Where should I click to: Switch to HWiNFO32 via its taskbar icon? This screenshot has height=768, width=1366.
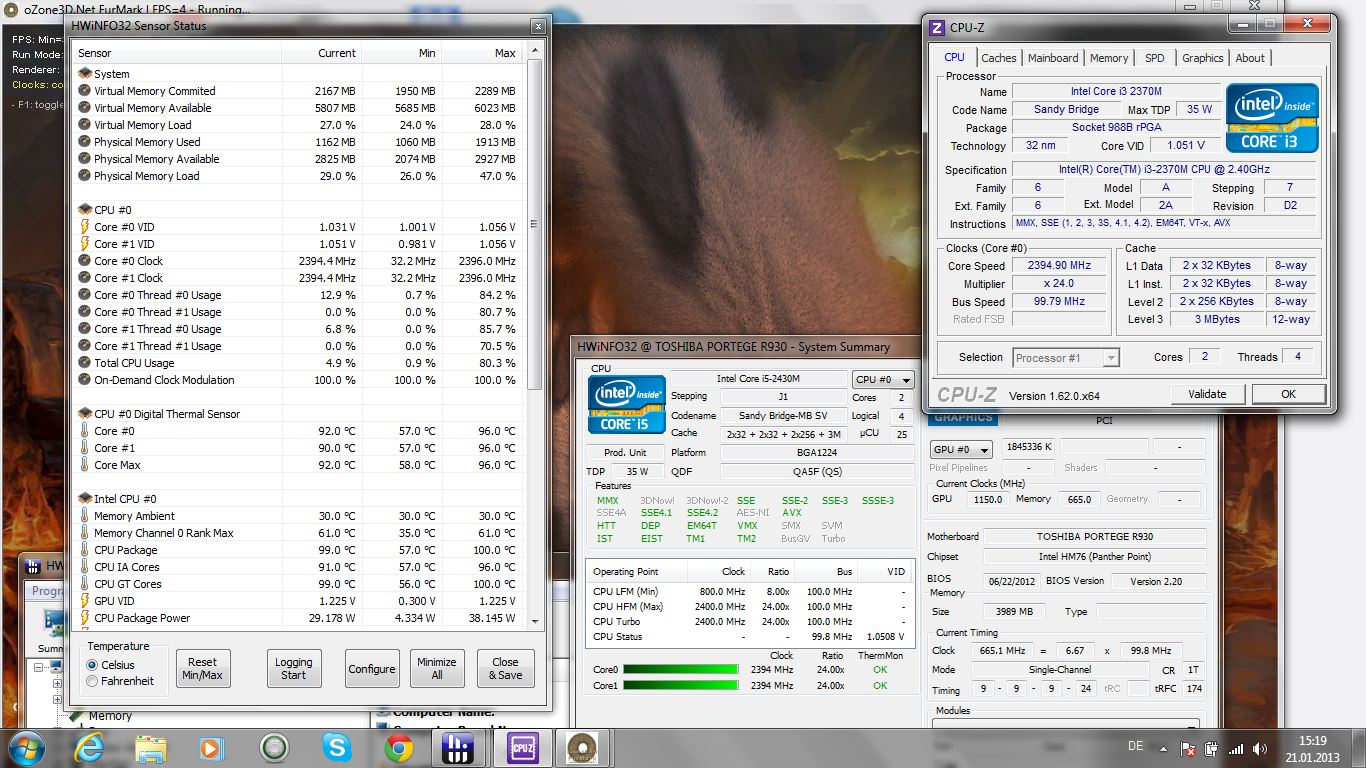click(x=457, y=748)
